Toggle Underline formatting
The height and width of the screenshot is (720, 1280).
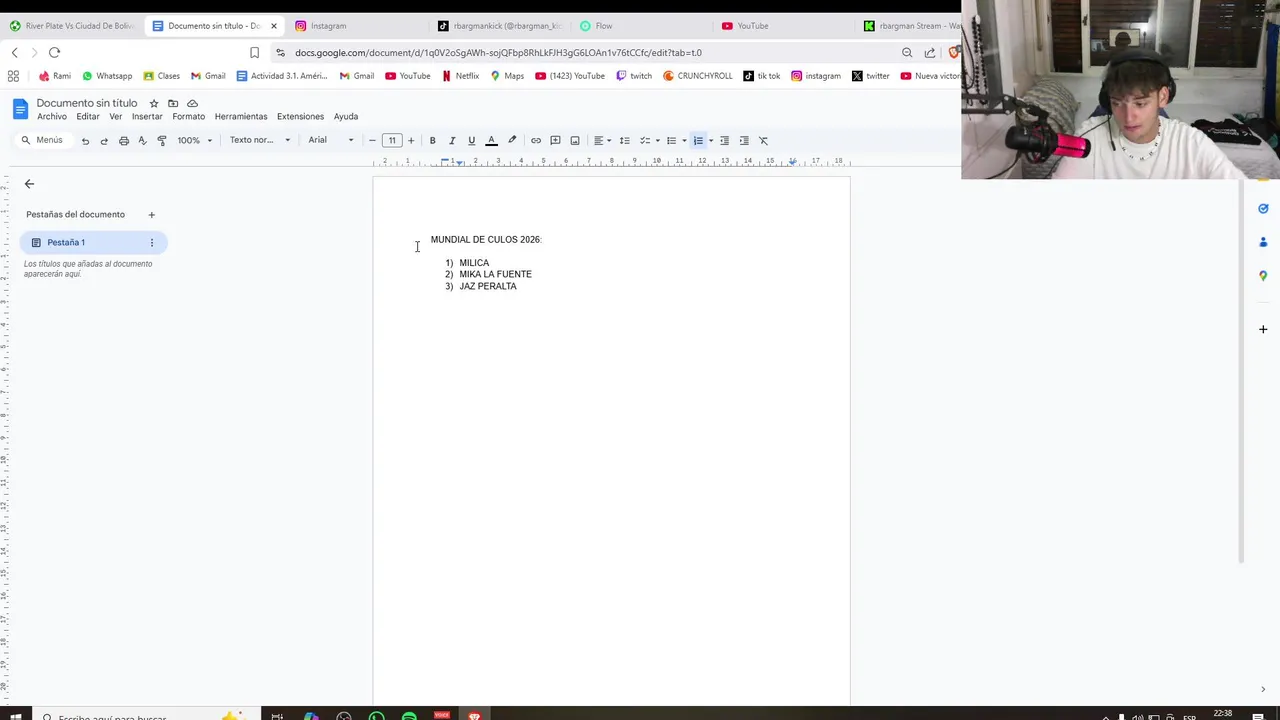point(471,141)
